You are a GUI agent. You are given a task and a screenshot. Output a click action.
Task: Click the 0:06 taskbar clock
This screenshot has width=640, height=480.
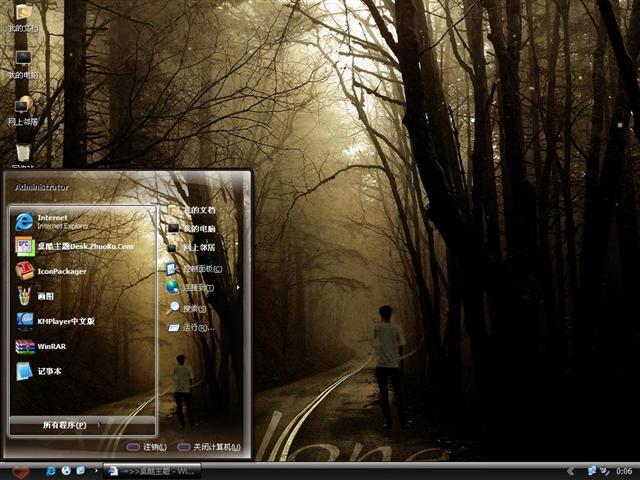(624, 471)
